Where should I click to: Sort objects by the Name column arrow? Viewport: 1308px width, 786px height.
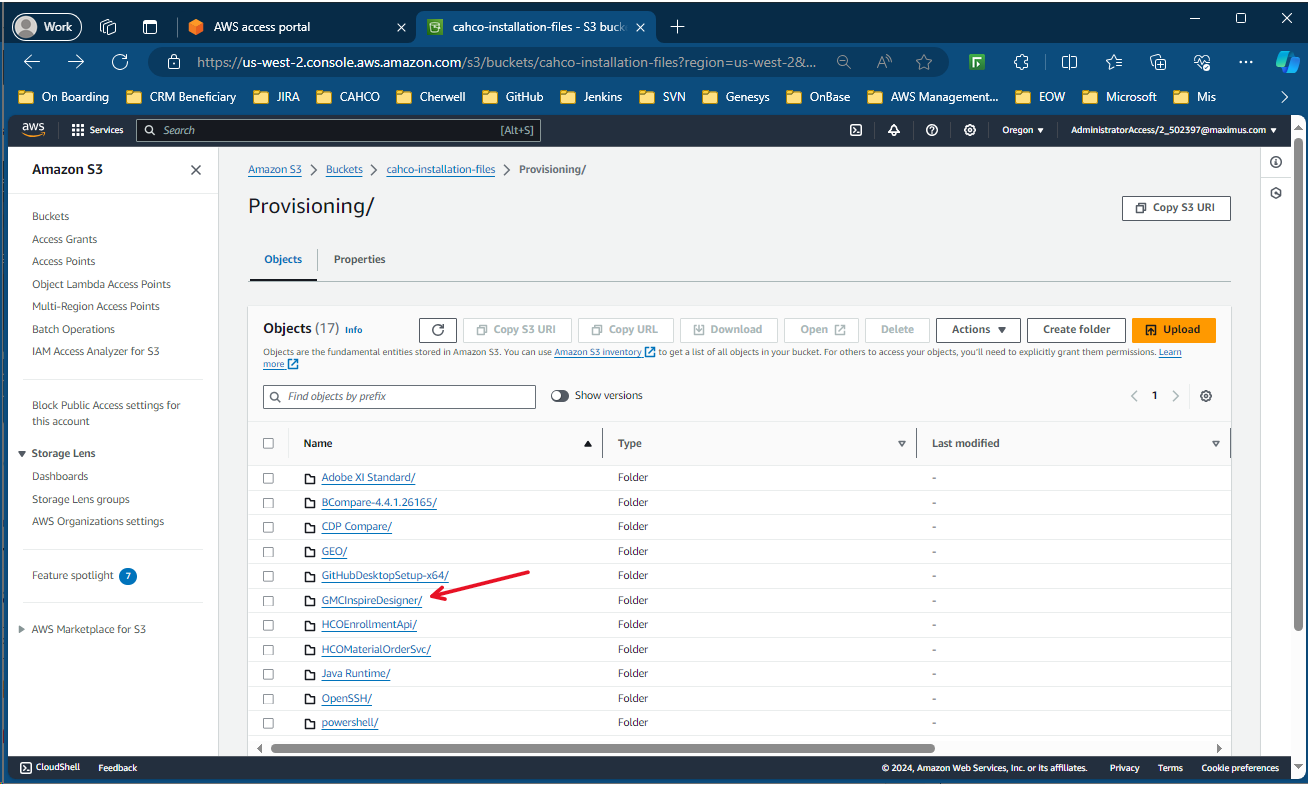coord(587,443)
